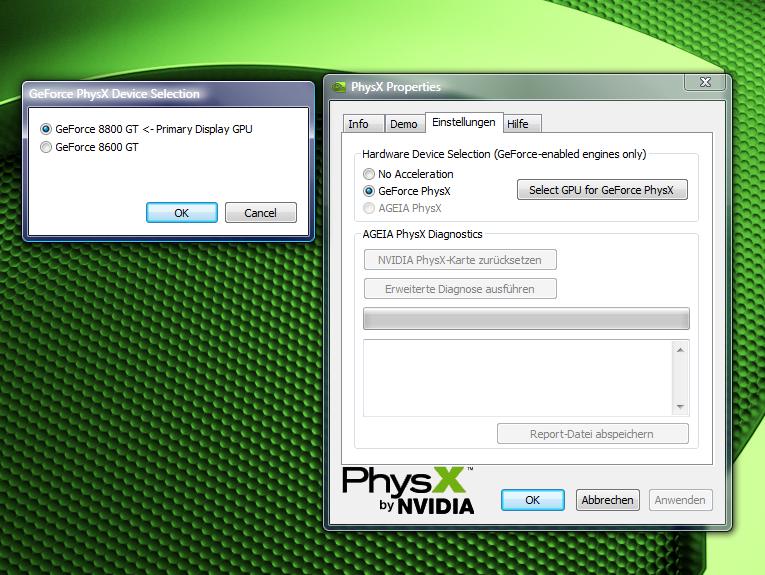
Task: Click the 'Hardware Device Selection' group label
Action: [x=504, y=154]
